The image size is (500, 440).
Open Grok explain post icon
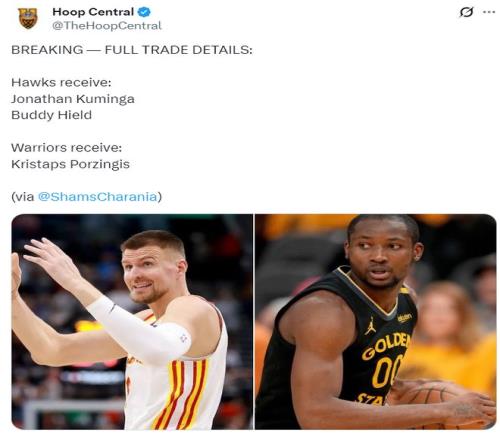coord(466,12)
